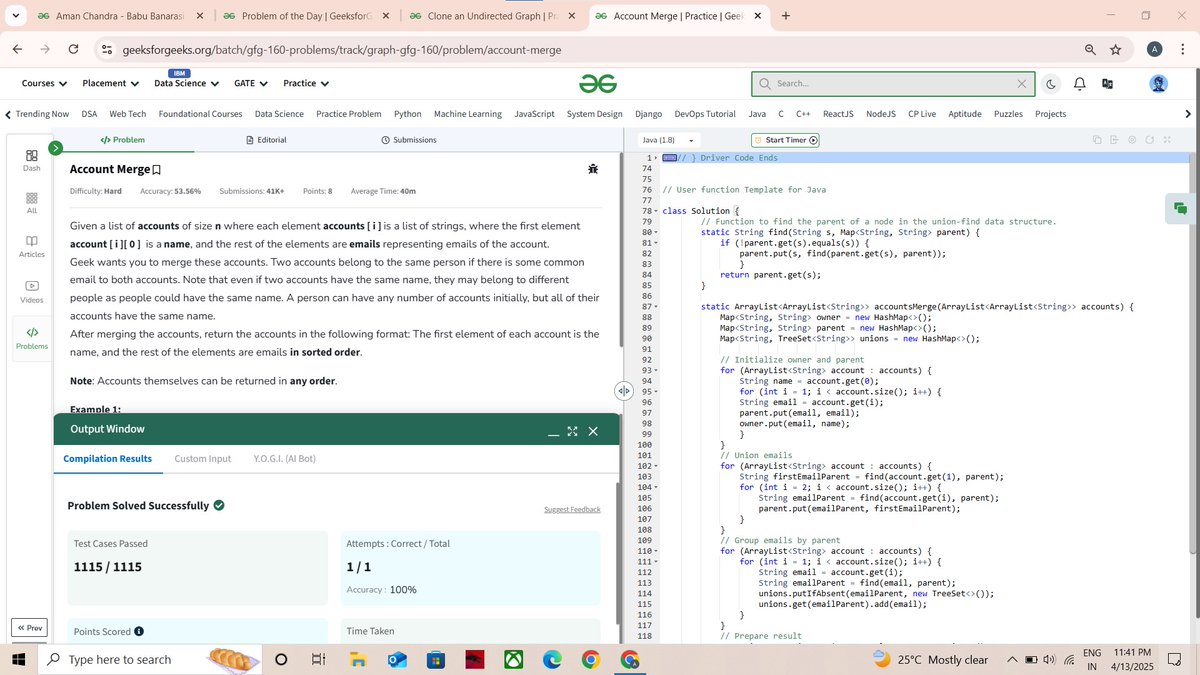Toggle dark mode with the moon icon
1200x675 pixels.
[x=1052, y=84]
